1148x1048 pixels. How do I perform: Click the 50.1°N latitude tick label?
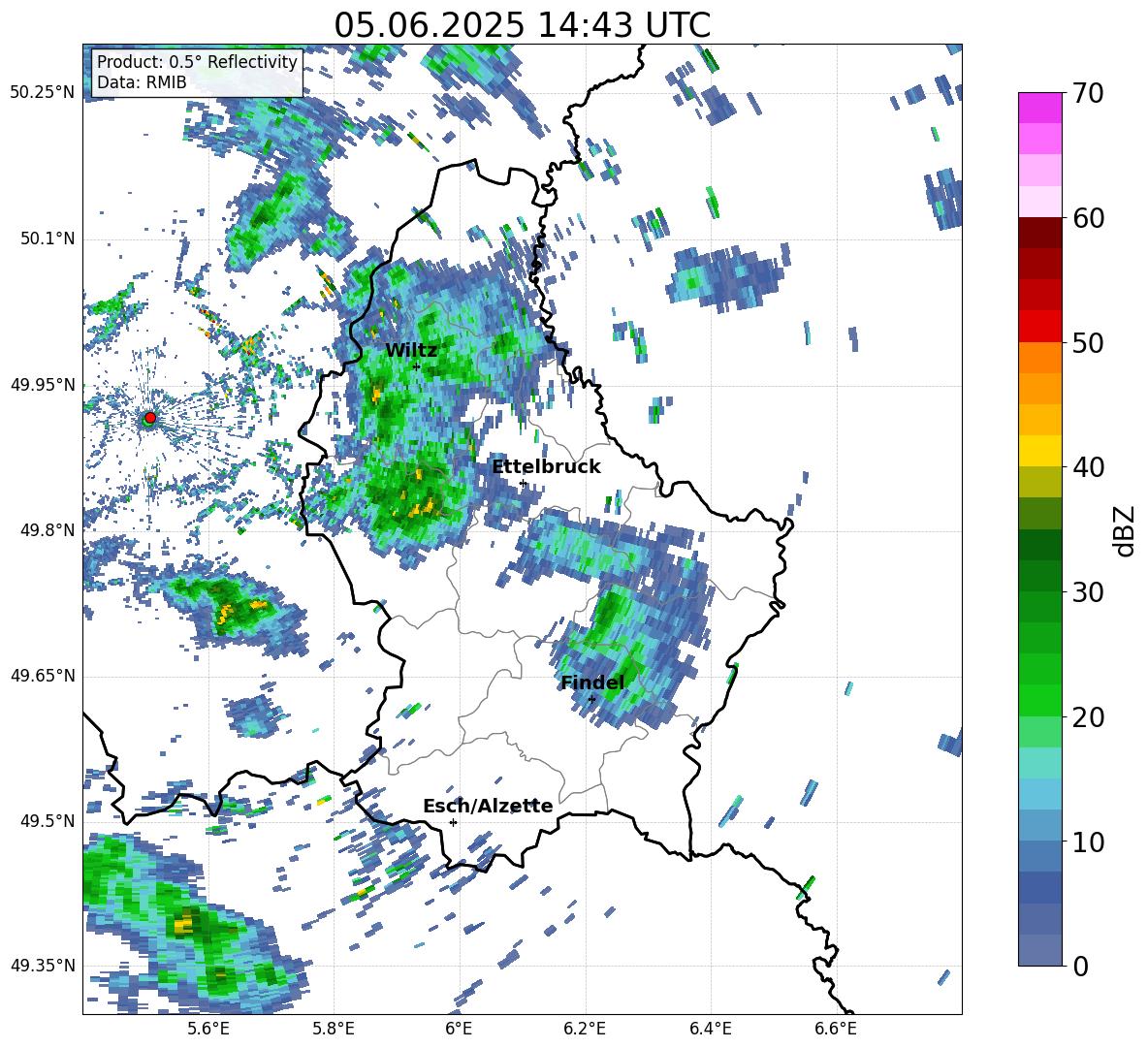click(48, 238)
